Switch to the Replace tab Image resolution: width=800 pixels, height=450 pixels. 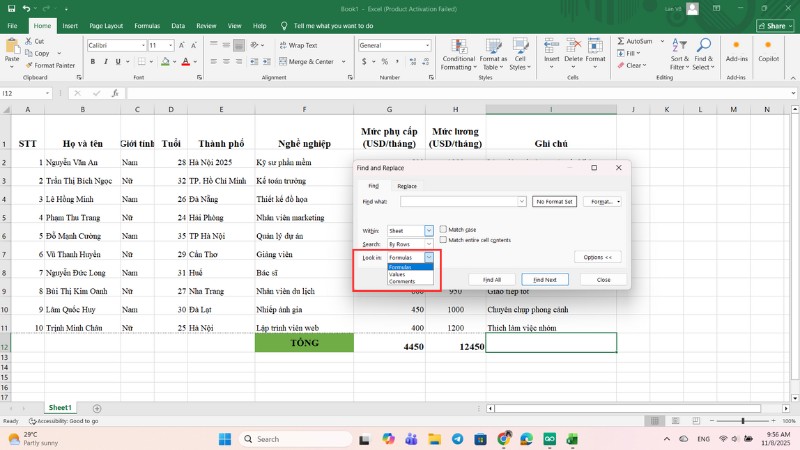pyautogui.click(x=407, y=186)
